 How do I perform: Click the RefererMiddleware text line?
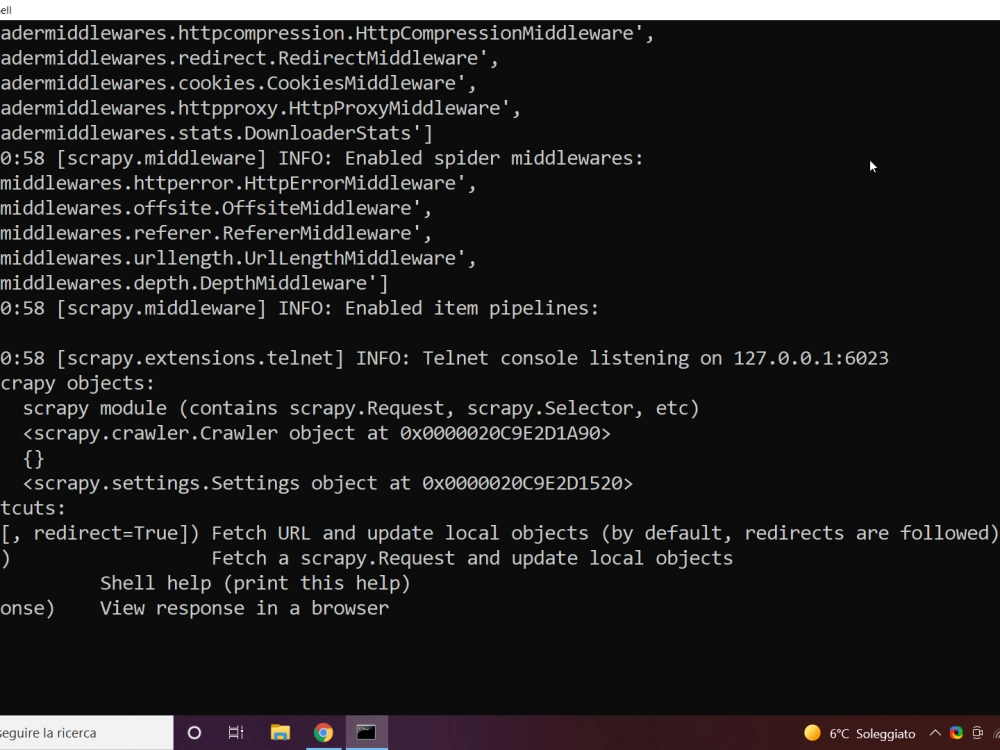pyautogui.click(x=216, y=233)
